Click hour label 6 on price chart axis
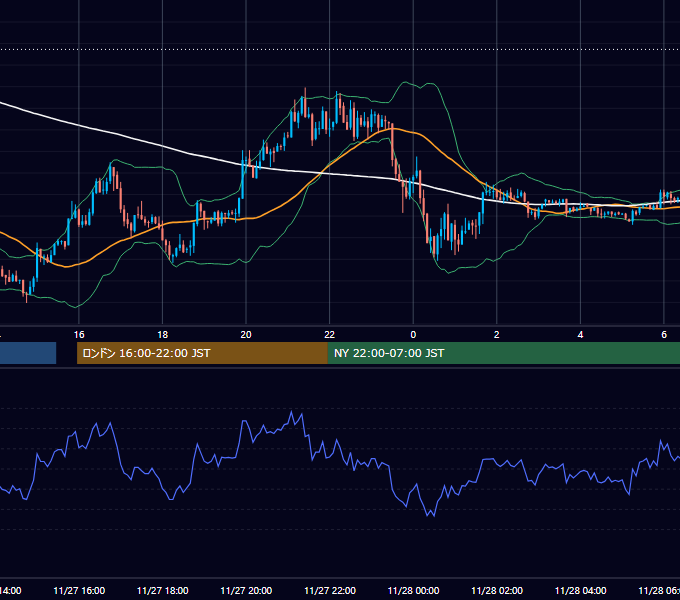 [x=664, y=335]
